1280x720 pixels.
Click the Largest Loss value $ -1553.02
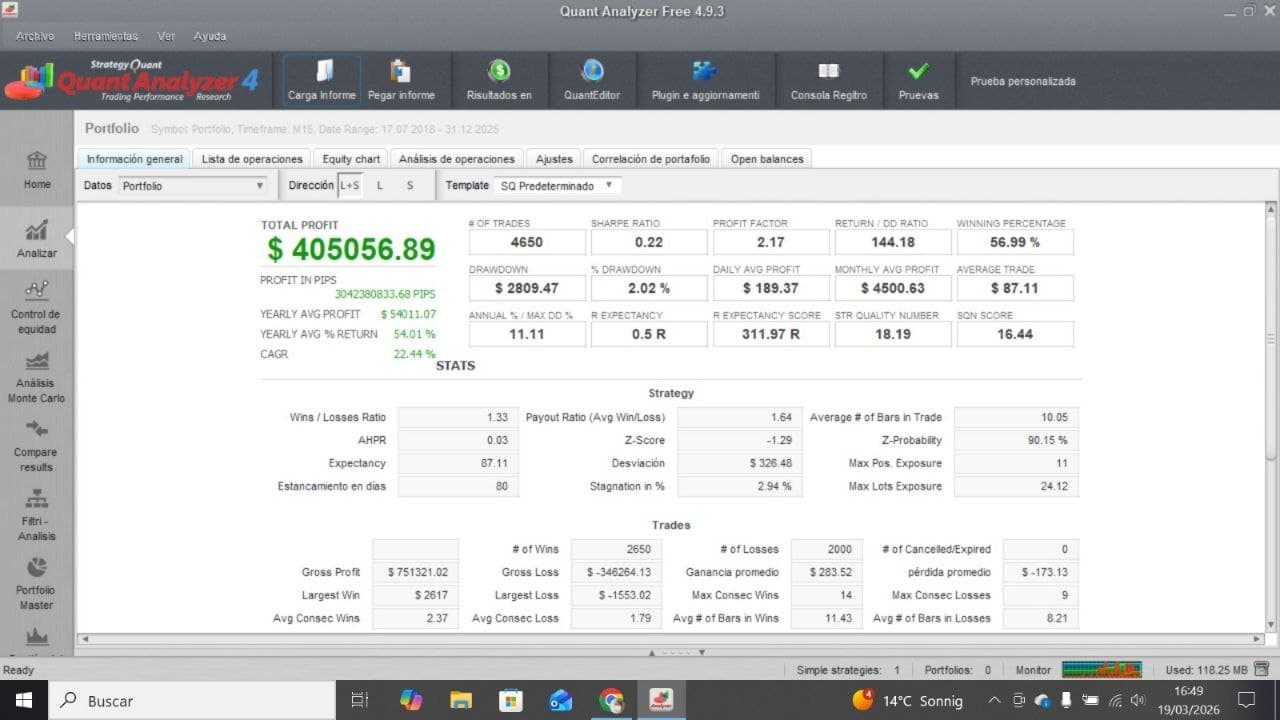(x=616, y=595)
